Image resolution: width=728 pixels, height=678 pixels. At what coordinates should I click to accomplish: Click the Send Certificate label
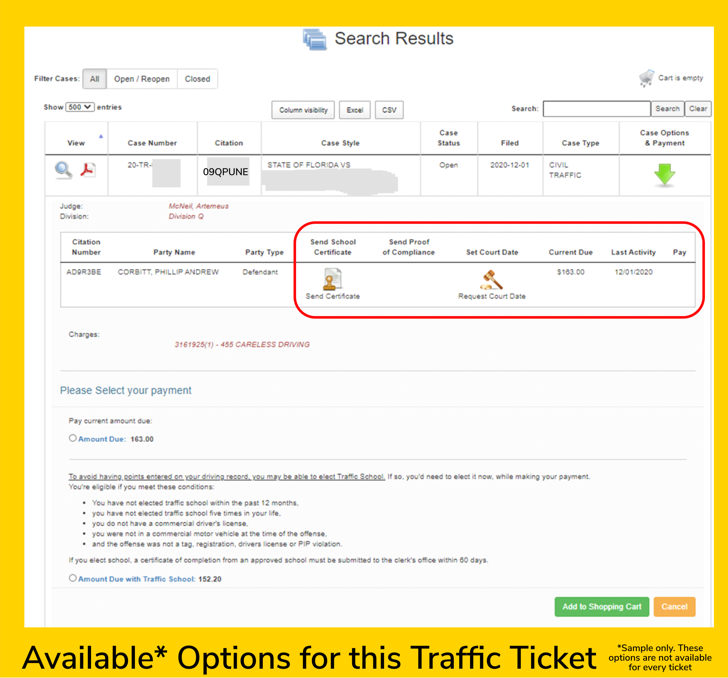click(x=333, y=296)
